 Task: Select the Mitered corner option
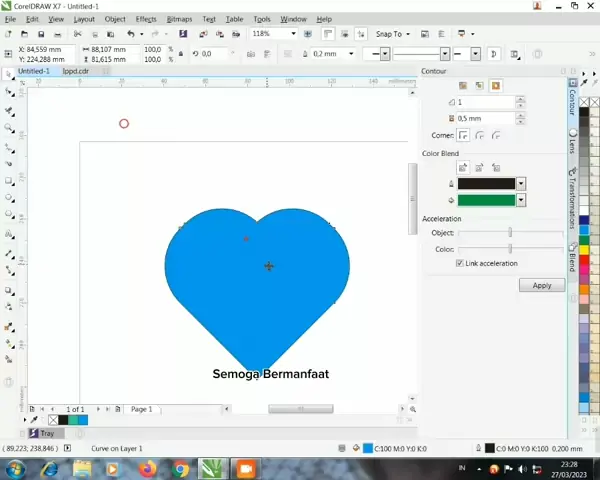coord(464,135)
